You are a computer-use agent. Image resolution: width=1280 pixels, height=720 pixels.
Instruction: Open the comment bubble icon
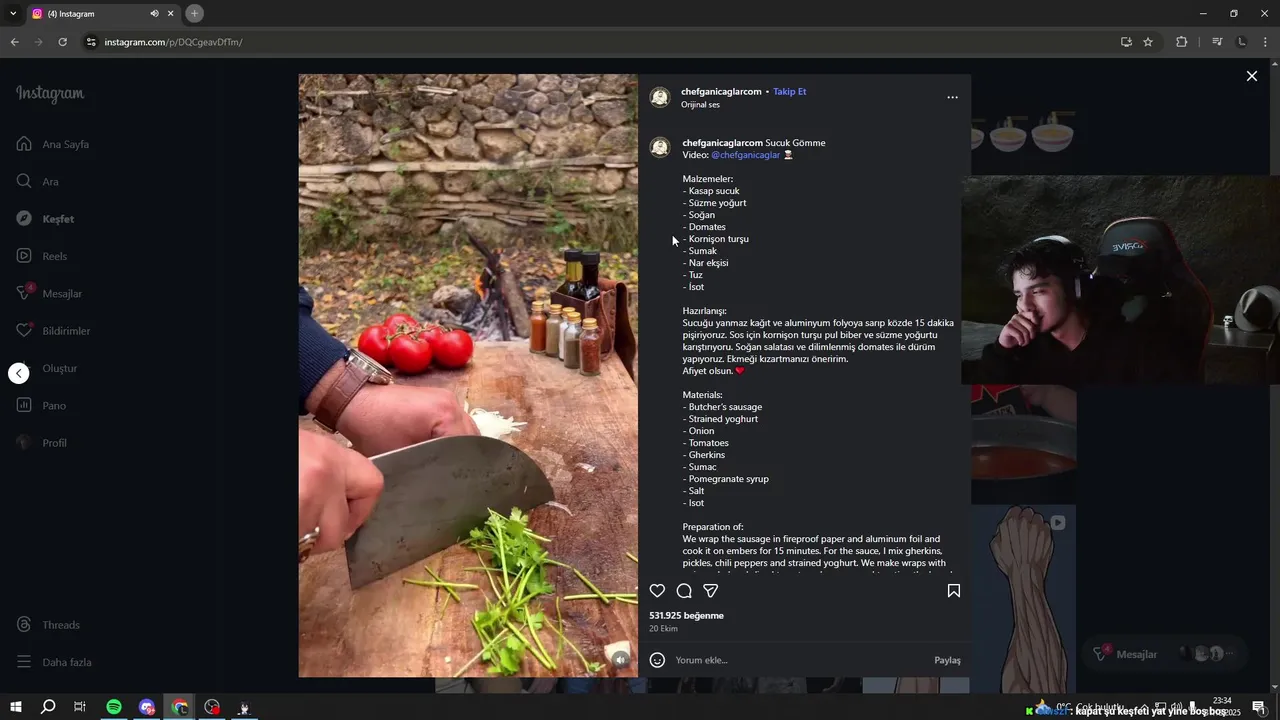[684, 591]
